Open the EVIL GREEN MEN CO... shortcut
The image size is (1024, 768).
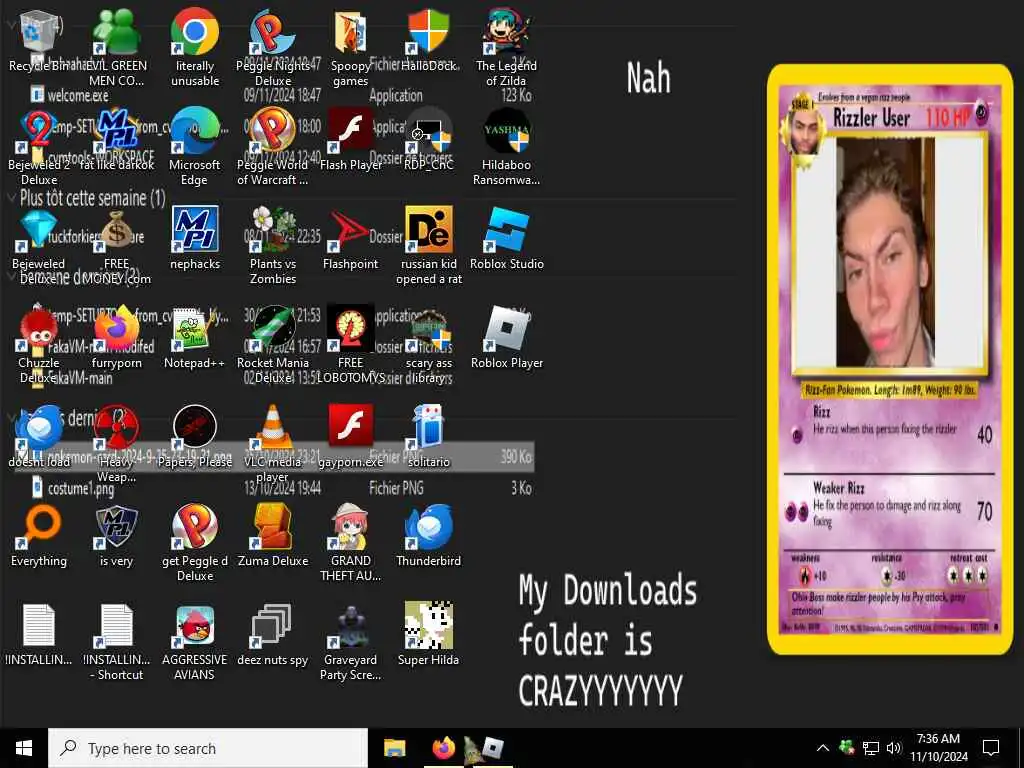click(116, 33)
